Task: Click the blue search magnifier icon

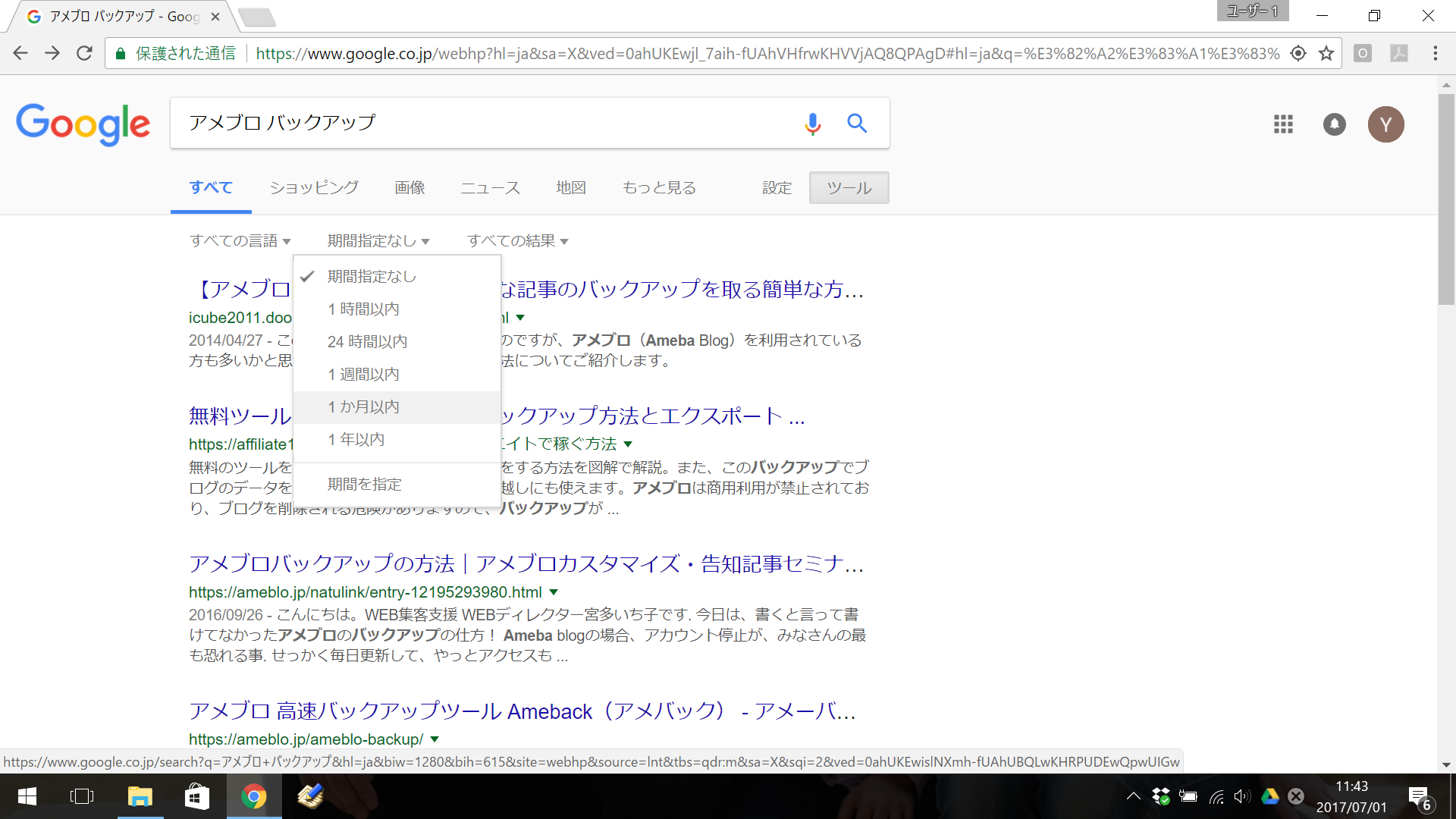Action: 857,123
